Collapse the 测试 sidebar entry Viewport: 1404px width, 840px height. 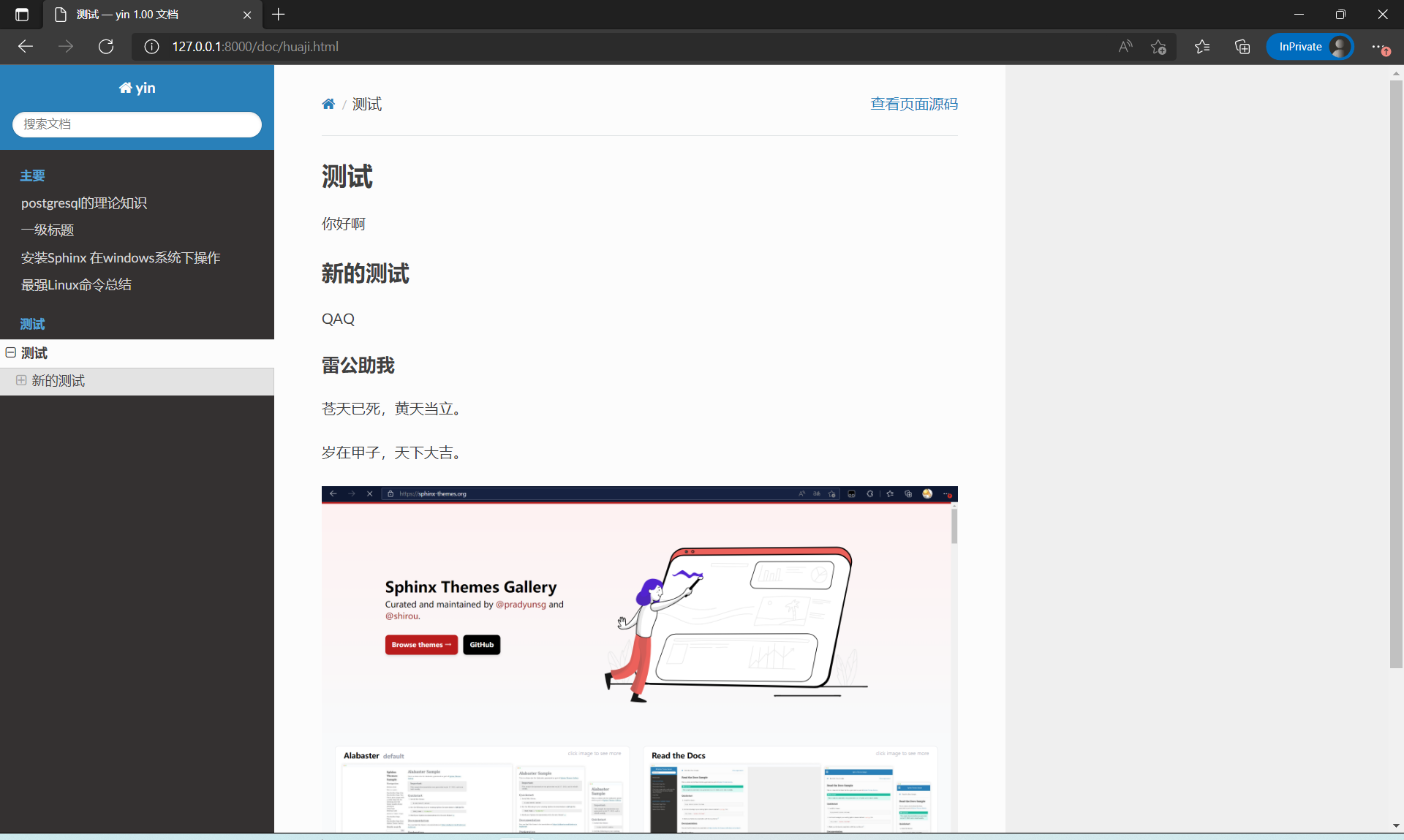[x=11, y=352]
